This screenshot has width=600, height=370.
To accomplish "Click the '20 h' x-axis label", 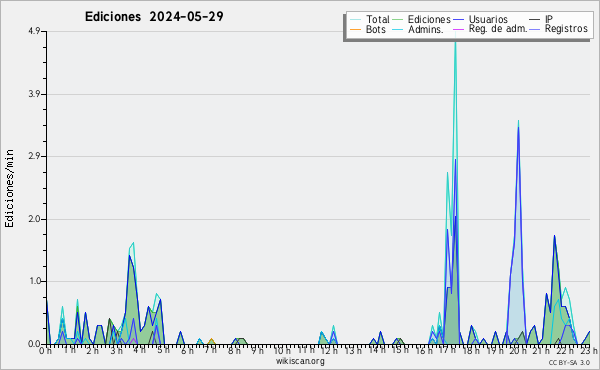I will click(518, 350).
